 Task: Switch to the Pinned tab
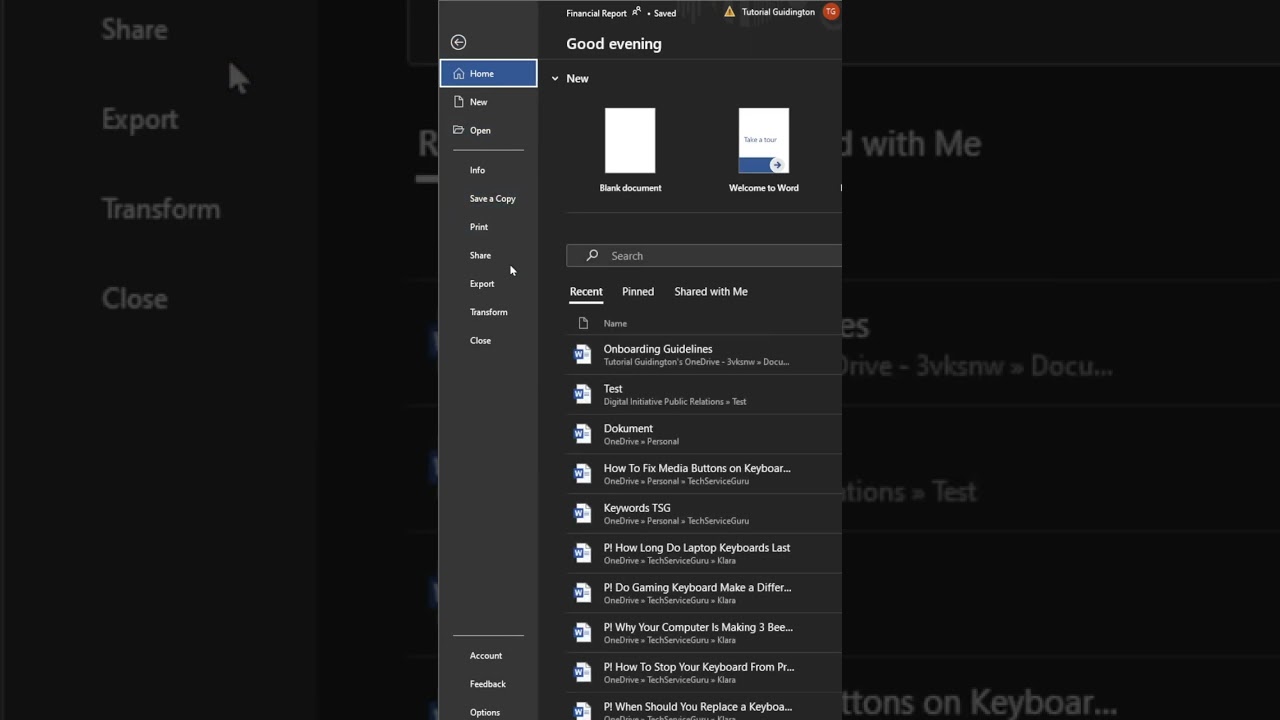pyautogui.click(x=638, y=292)
